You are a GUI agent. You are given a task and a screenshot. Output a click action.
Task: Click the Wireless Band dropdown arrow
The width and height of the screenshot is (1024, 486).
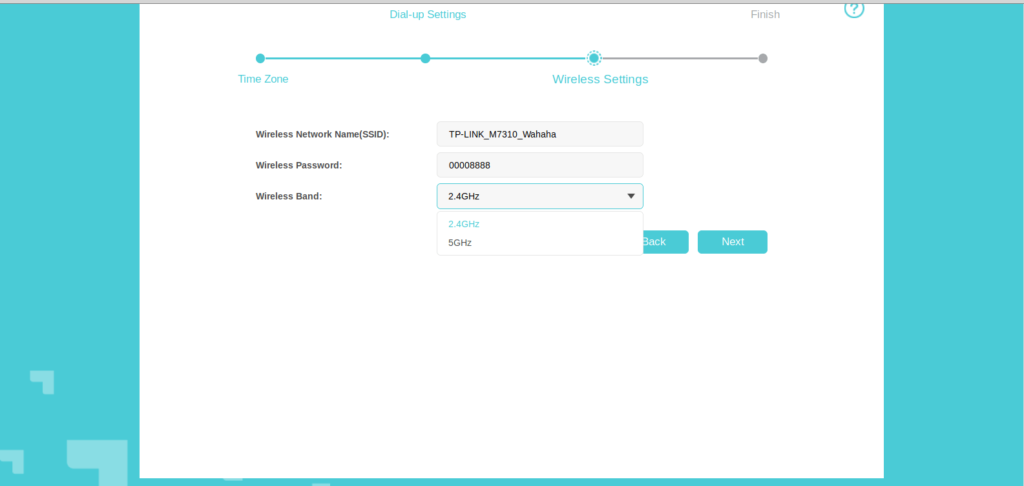click(x=631, y=196)
